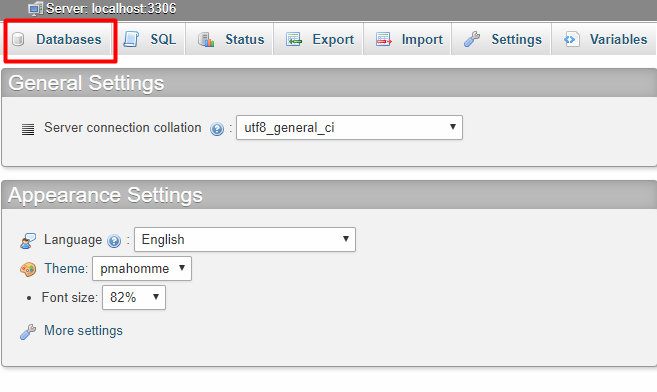Open the Databases tab

[x=59, y=39]
